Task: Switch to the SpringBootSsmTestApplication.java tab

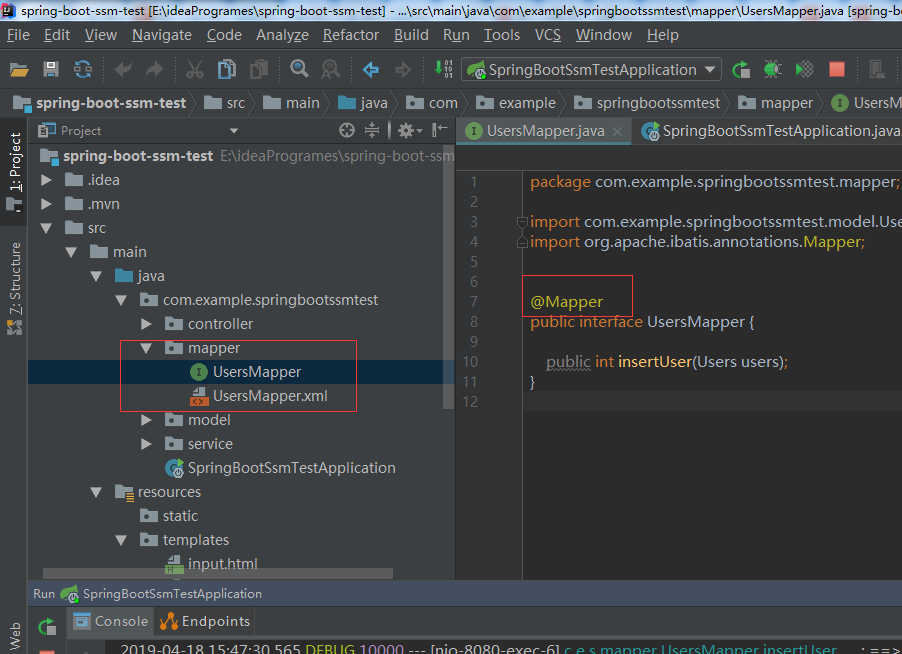Action: 771,131
